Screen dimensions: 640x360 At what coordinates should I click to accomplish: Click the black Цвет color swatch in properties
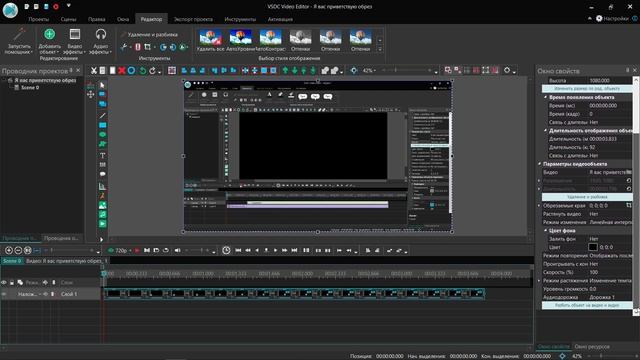click(593, 247)
